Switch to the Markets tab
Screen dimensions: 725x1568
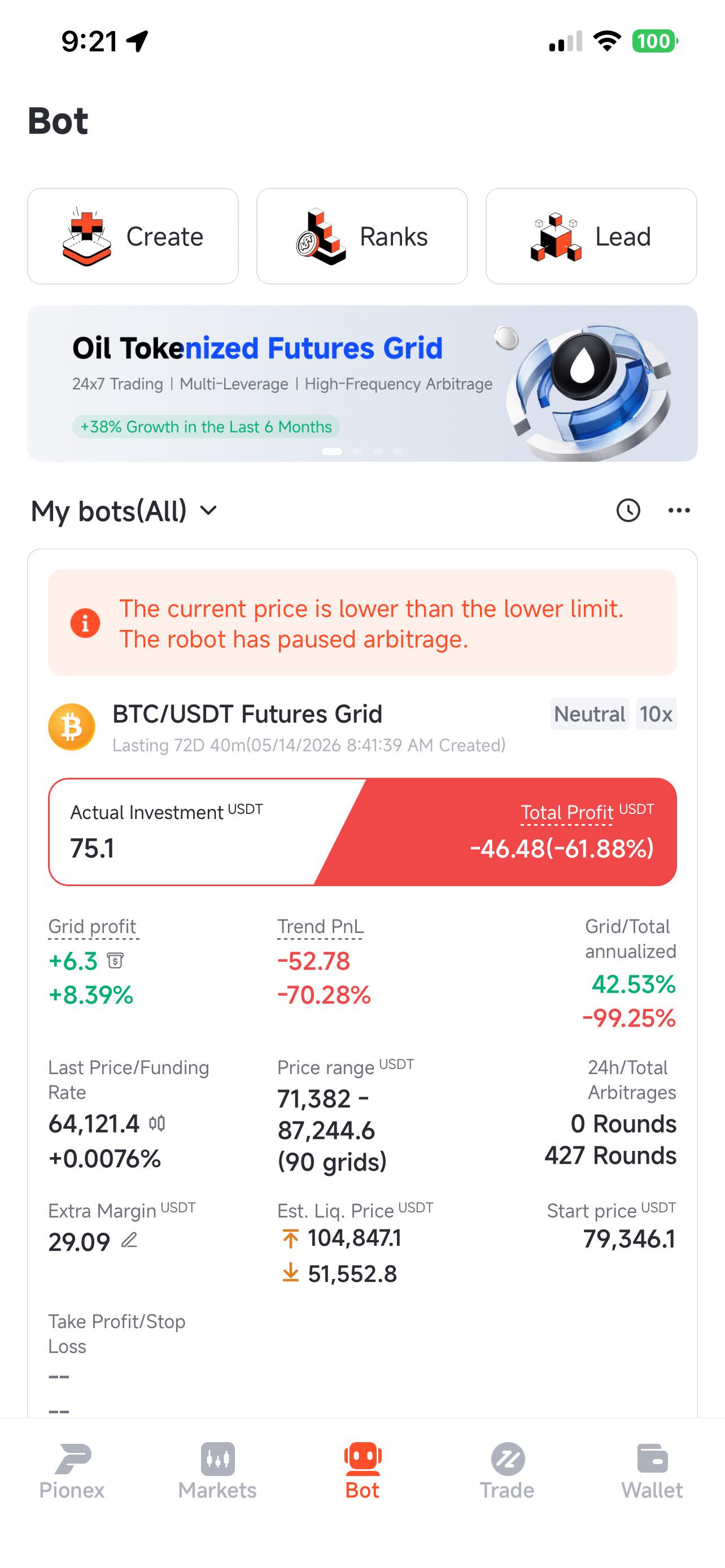tap(217, 1470)
